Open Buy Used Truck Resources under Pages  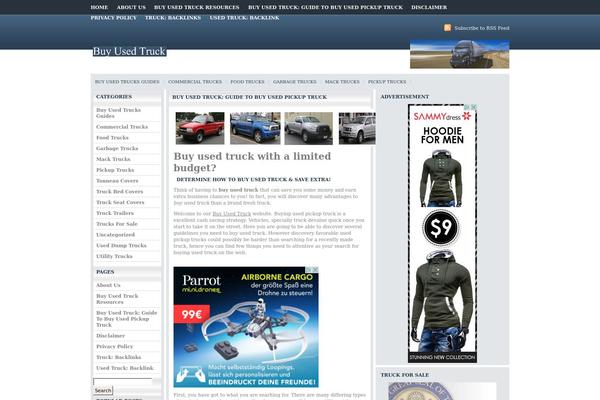pos(117,299)
